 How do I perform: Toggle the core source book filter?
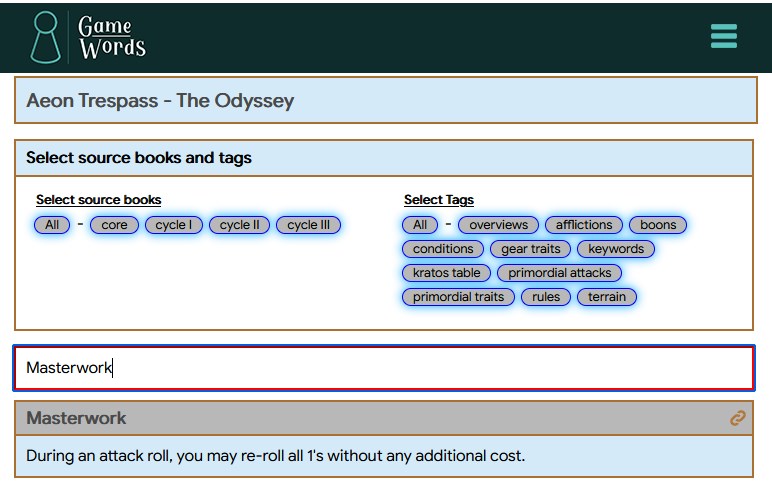point(114,225)
